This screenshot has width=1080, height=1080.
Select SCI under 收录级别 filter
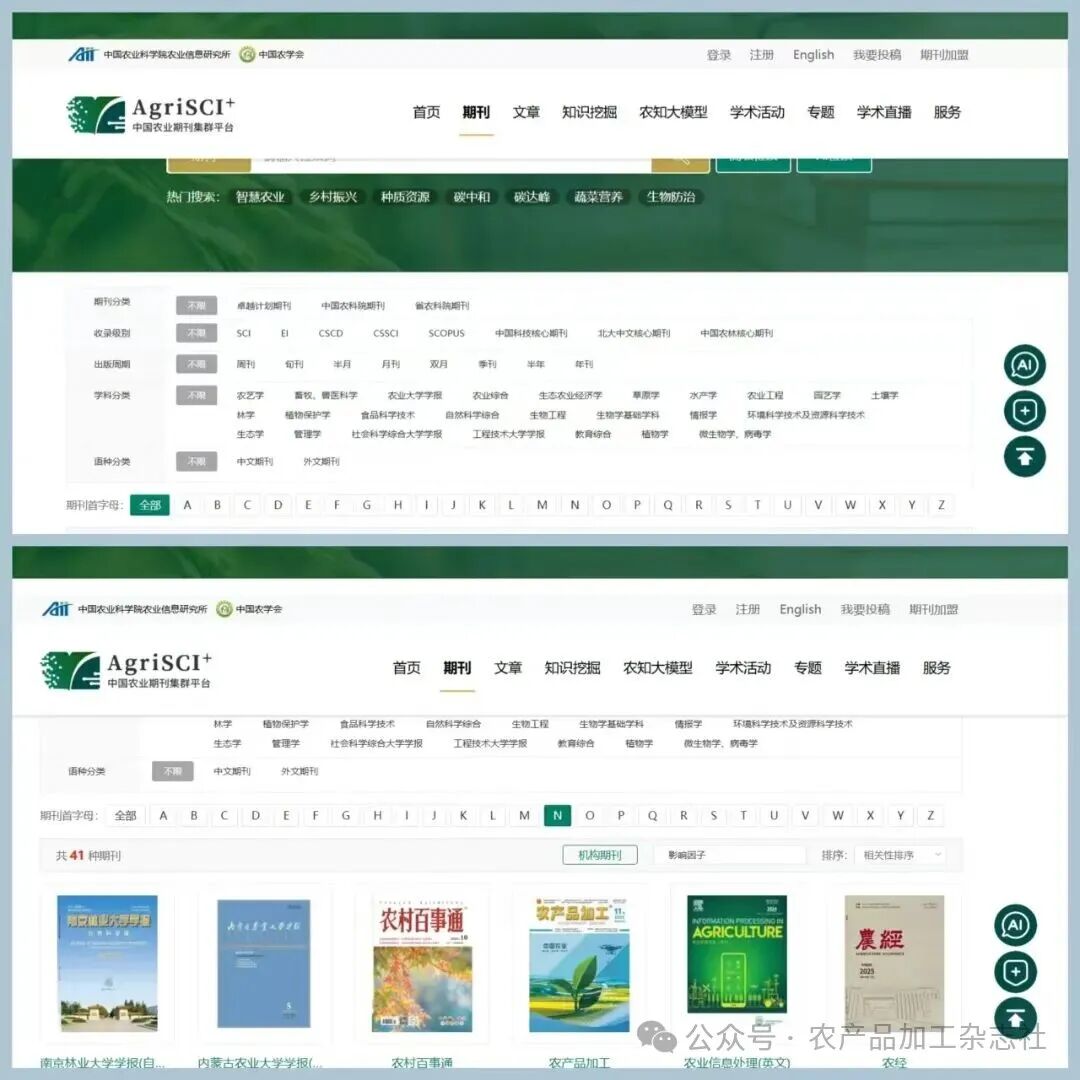pos(243,333)
